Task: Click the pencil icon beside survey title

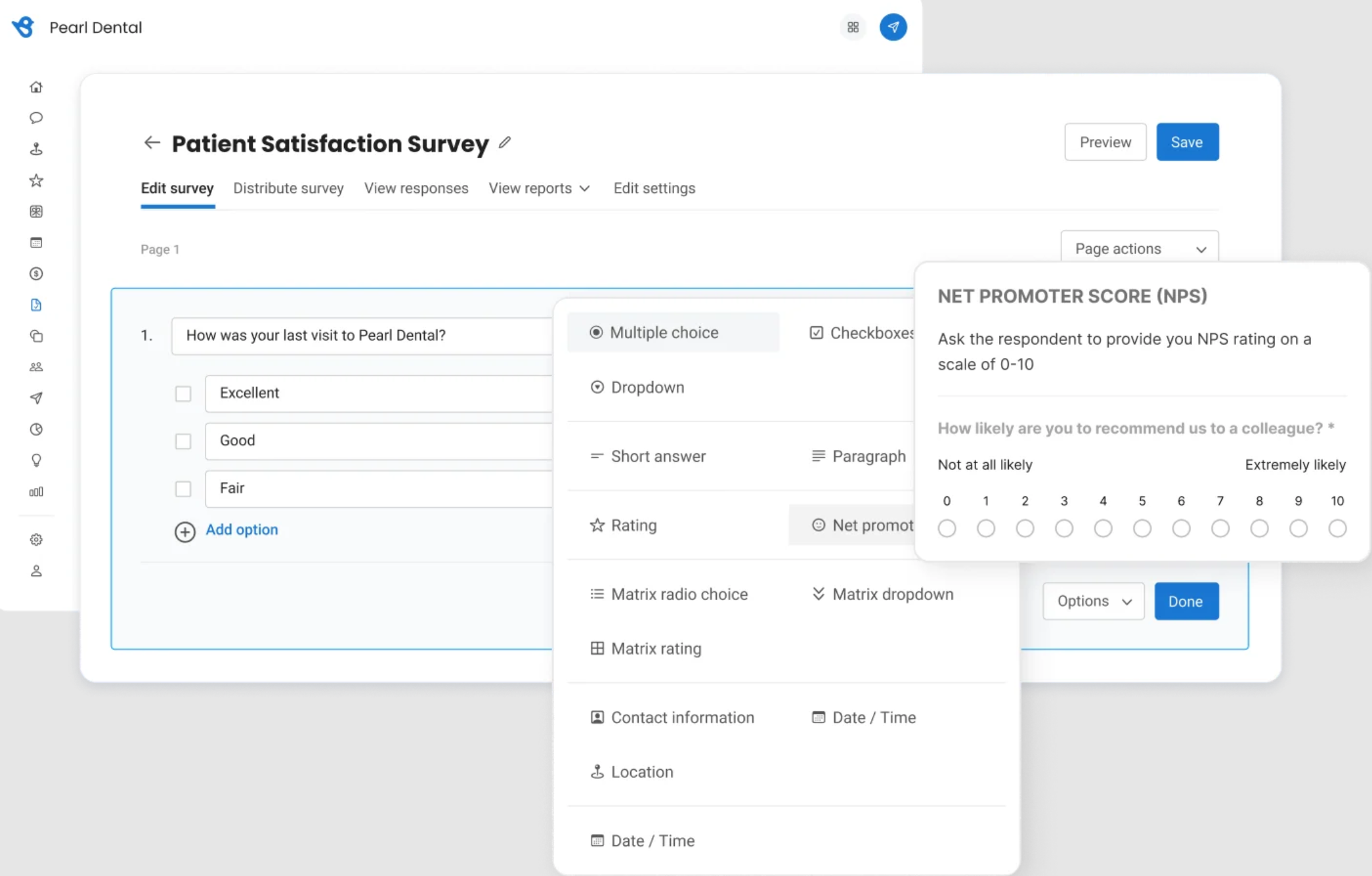Action: click(505, 142)
